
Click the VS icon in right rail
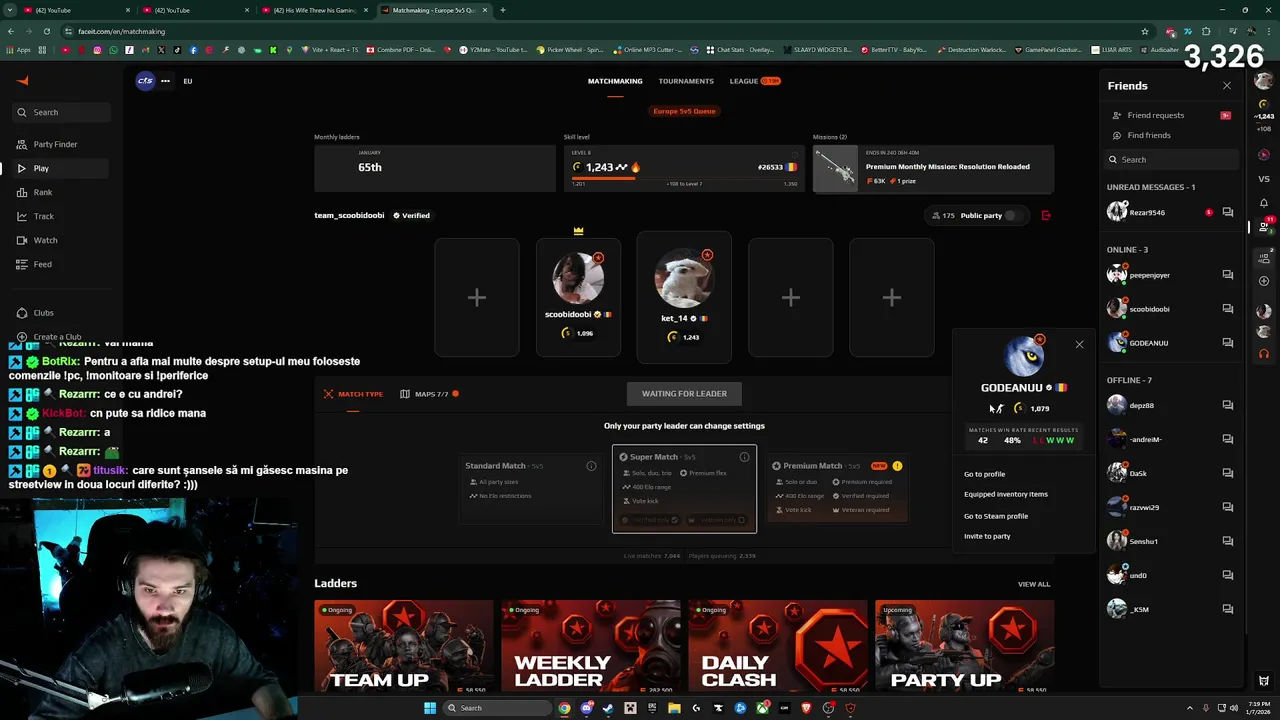click(x=1264, y=179)
